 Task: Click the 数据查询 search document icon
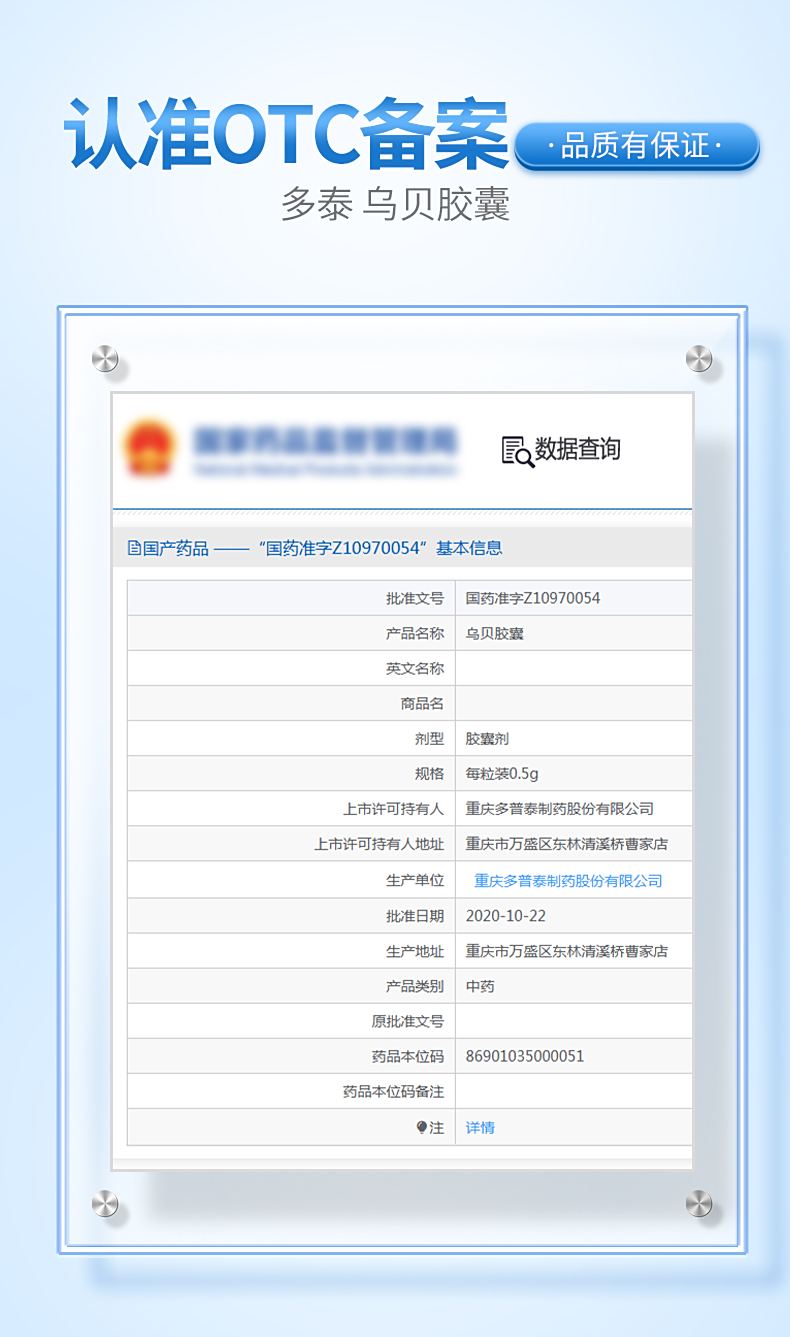click(x=517, y=451)
